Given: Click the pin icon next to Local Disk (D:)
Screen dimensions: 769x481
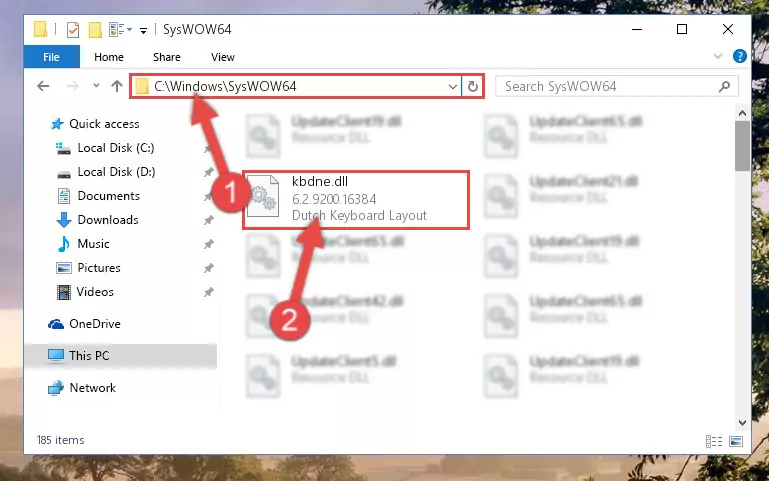Looking at the screenshot, I should point(209,172).
